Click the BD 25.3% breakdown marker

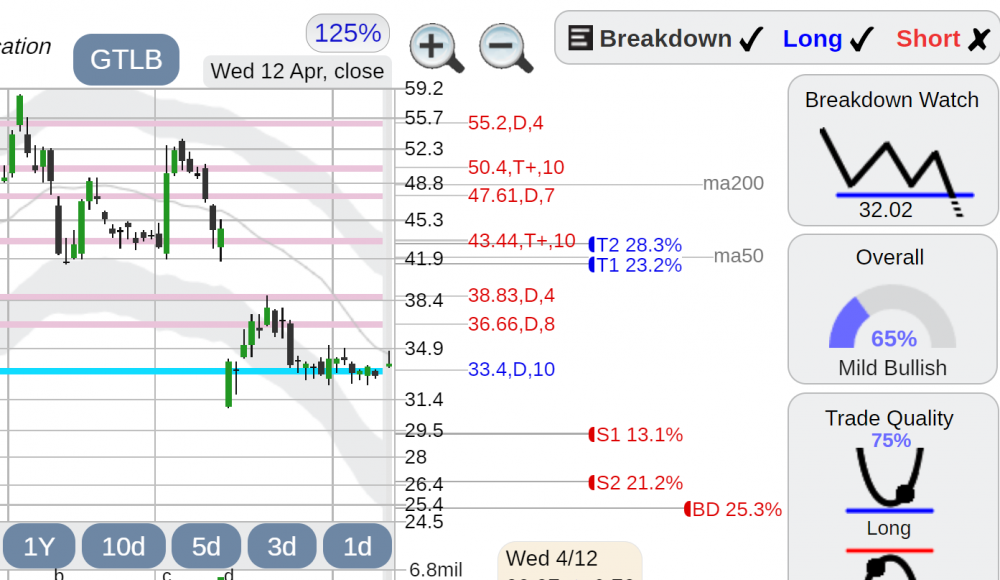[x=733, y=509]
